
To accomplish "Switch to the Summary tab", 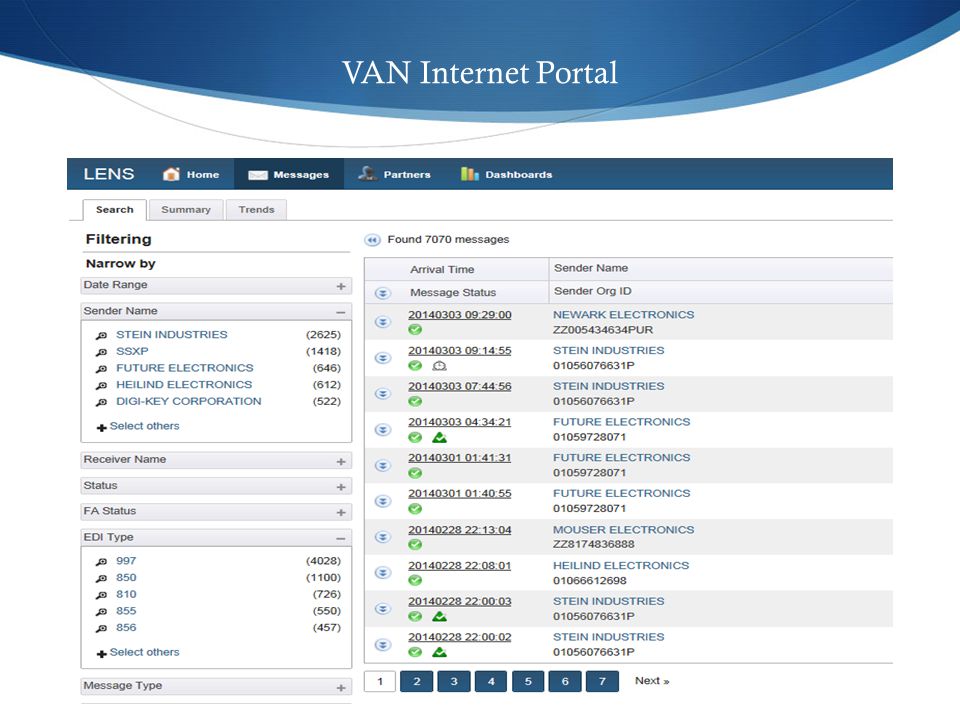I will pos(186,209).
